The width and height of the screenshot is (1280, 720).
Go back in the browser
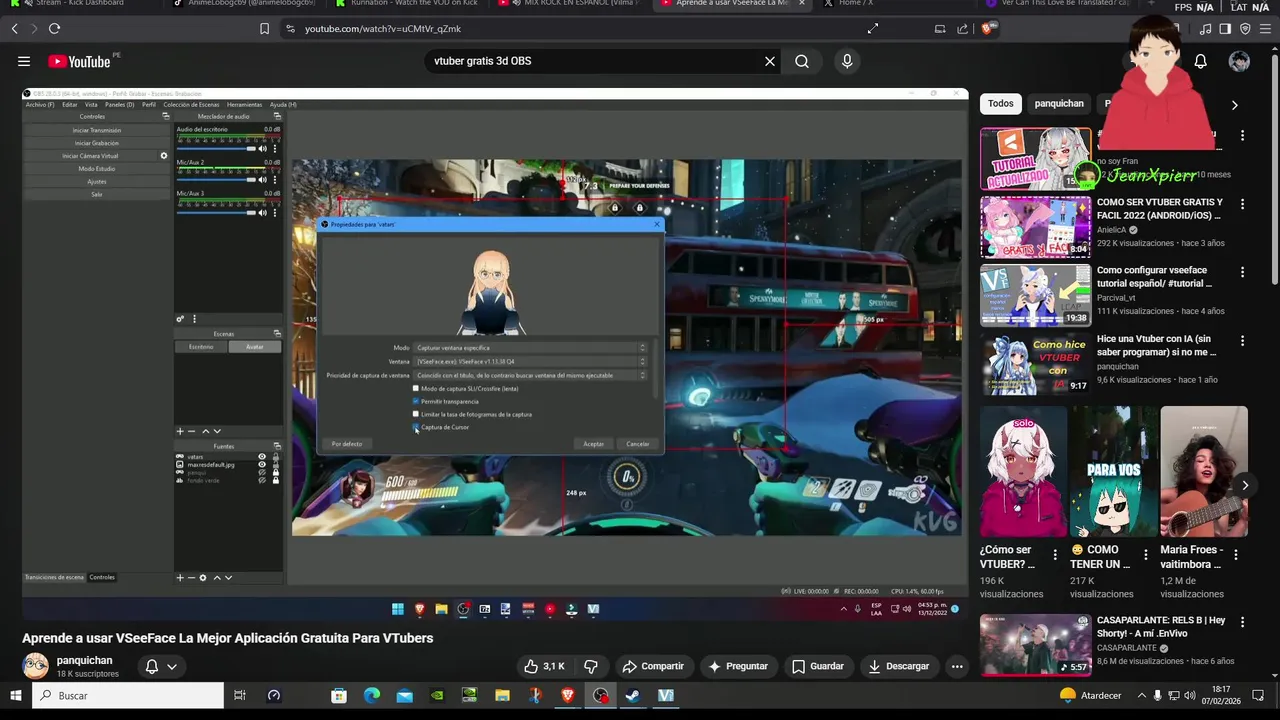pyautogui.click(x=14, y=29)
